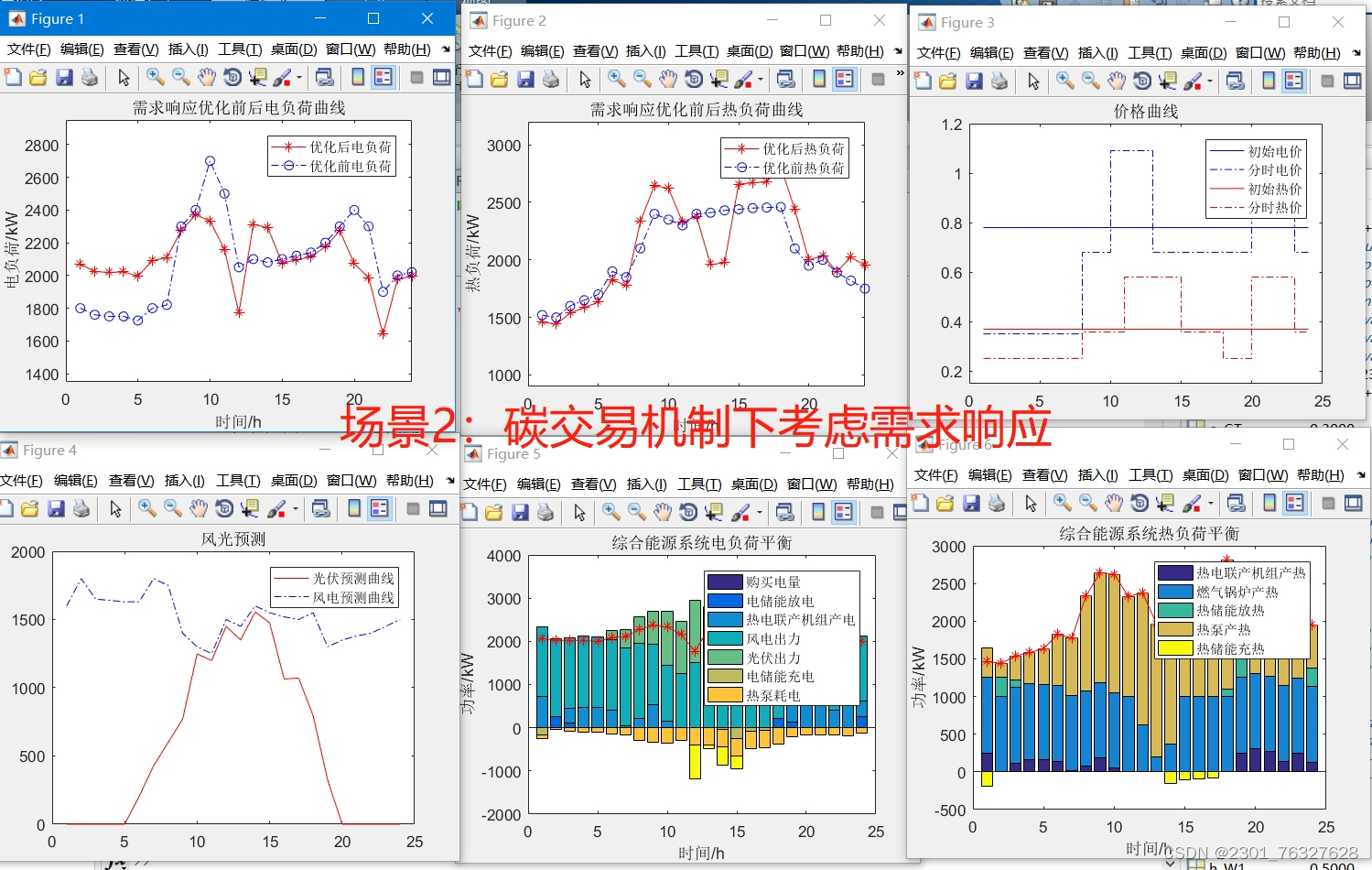The height and width of the screenshot is (870, 1372).
Task: Toggle Insert Legend icon in Figure 4
Action: 380,508
